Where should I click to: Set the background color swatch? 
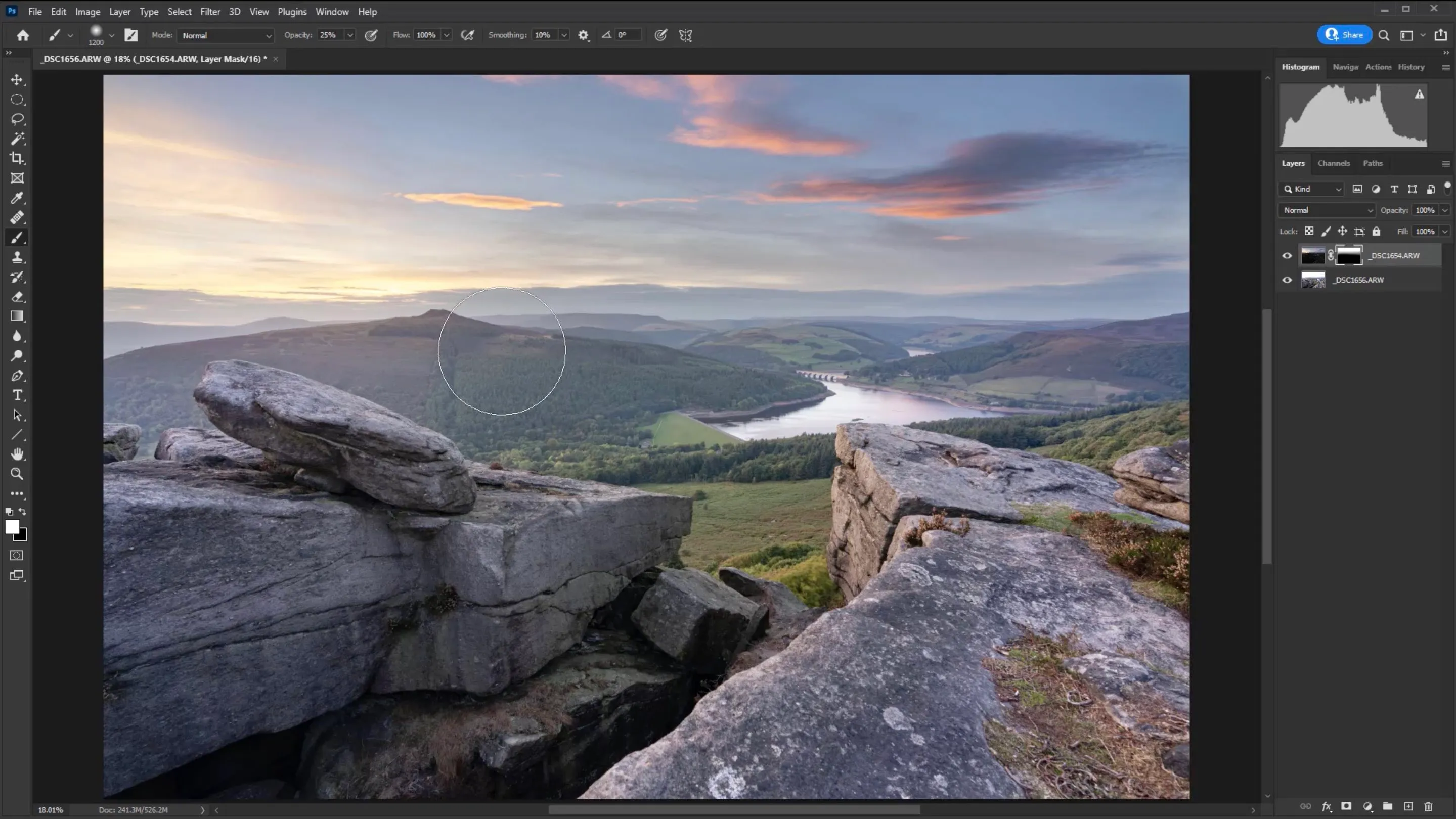click(22, 536)
